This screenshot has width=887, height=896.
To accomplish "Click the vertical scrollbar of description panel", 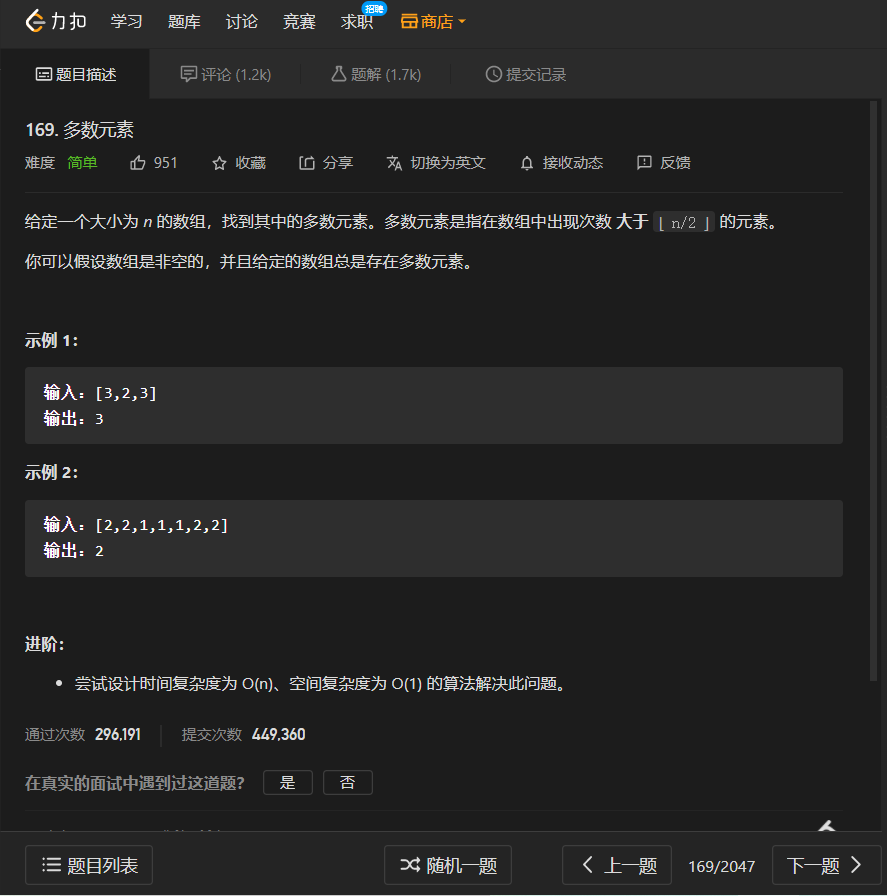I will pyautogui.click(x=873, y=391).
